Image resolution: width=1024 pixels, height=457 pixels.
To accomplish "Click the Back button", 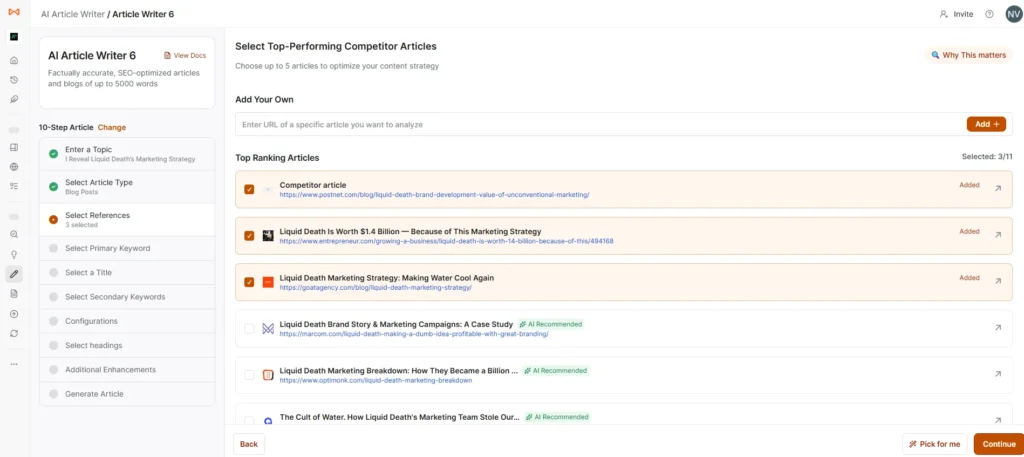I will (249, 444).
